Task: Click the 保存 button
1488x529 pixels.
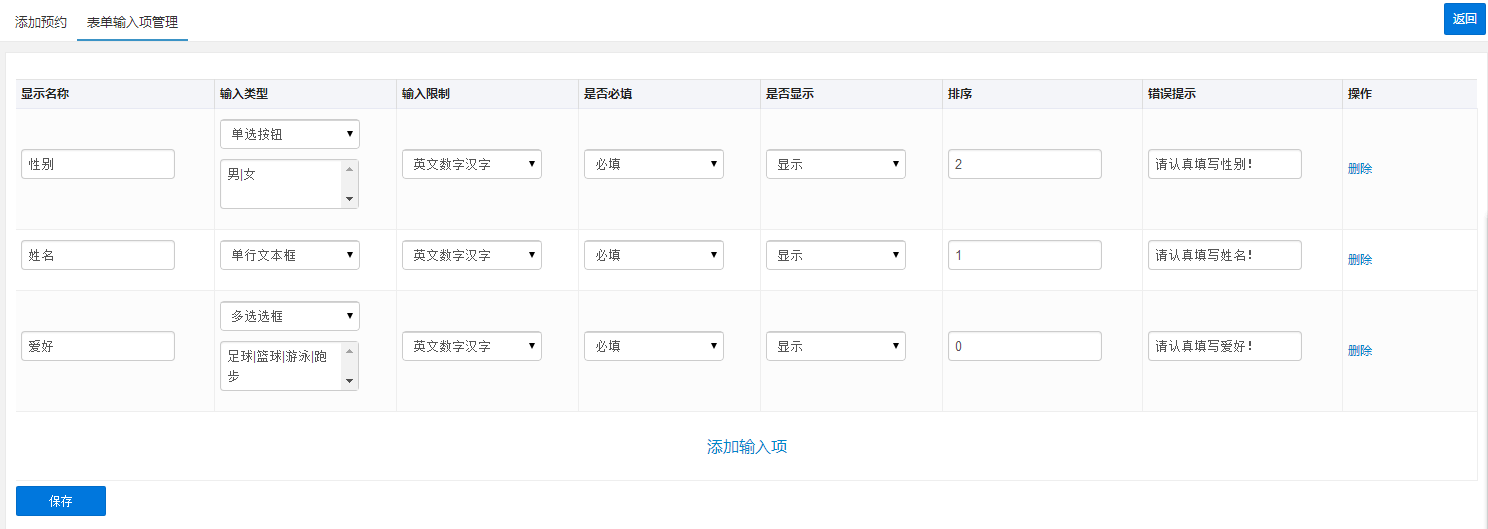Action: pyautogui.click(x=61, y=501)
